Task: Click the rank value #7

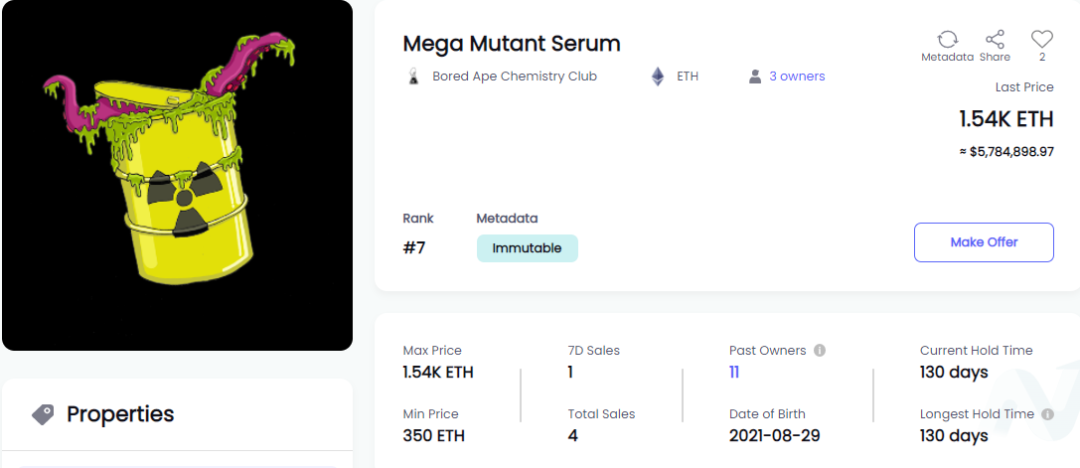Action: (x=414, y=247)
